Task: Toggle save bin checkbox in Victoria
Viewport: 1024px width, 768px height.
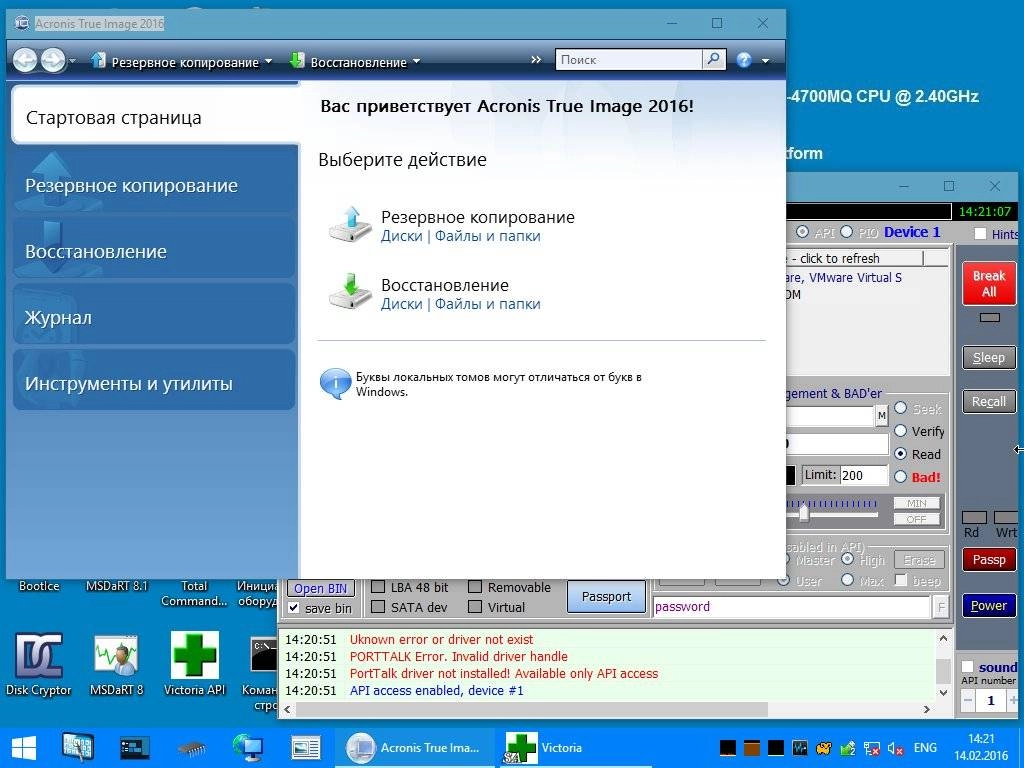Action: click(293, 608)
